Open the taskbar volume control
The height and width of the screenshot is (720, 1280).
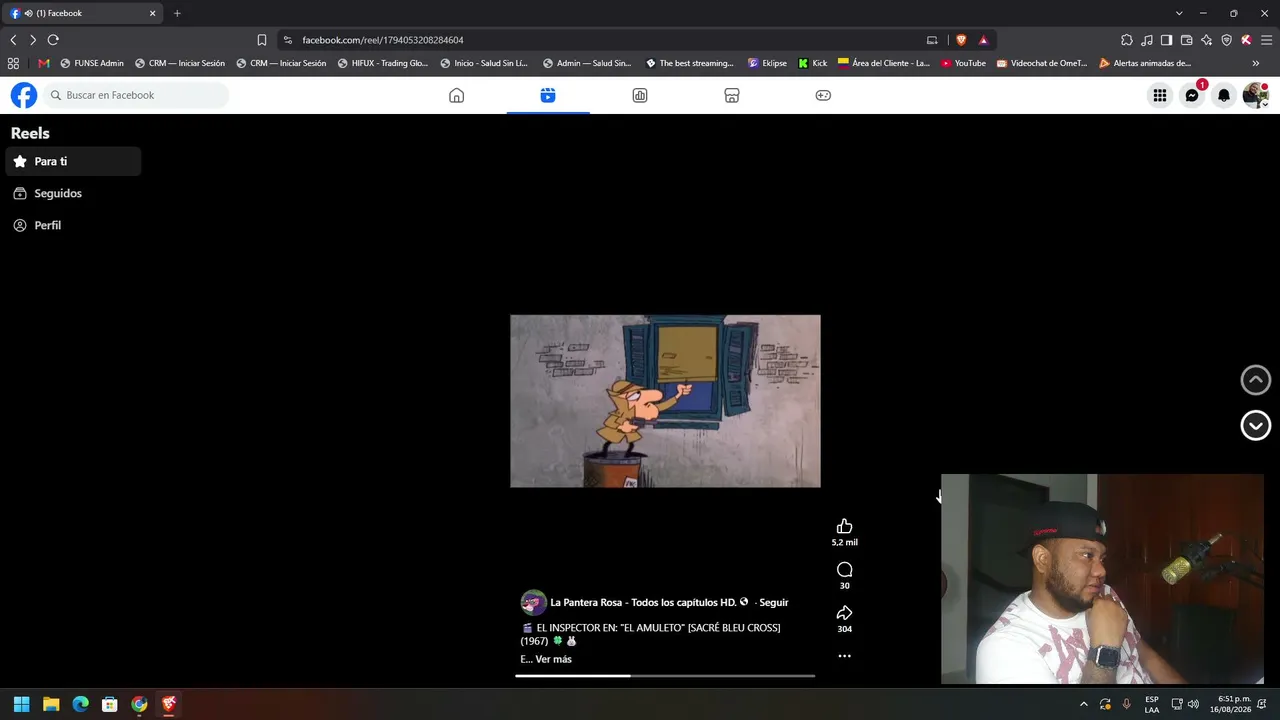1193,704
